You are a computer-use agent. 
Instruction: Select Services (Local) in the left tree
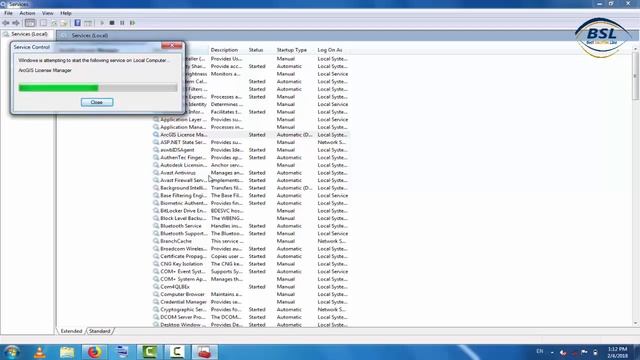click(29, 34)
